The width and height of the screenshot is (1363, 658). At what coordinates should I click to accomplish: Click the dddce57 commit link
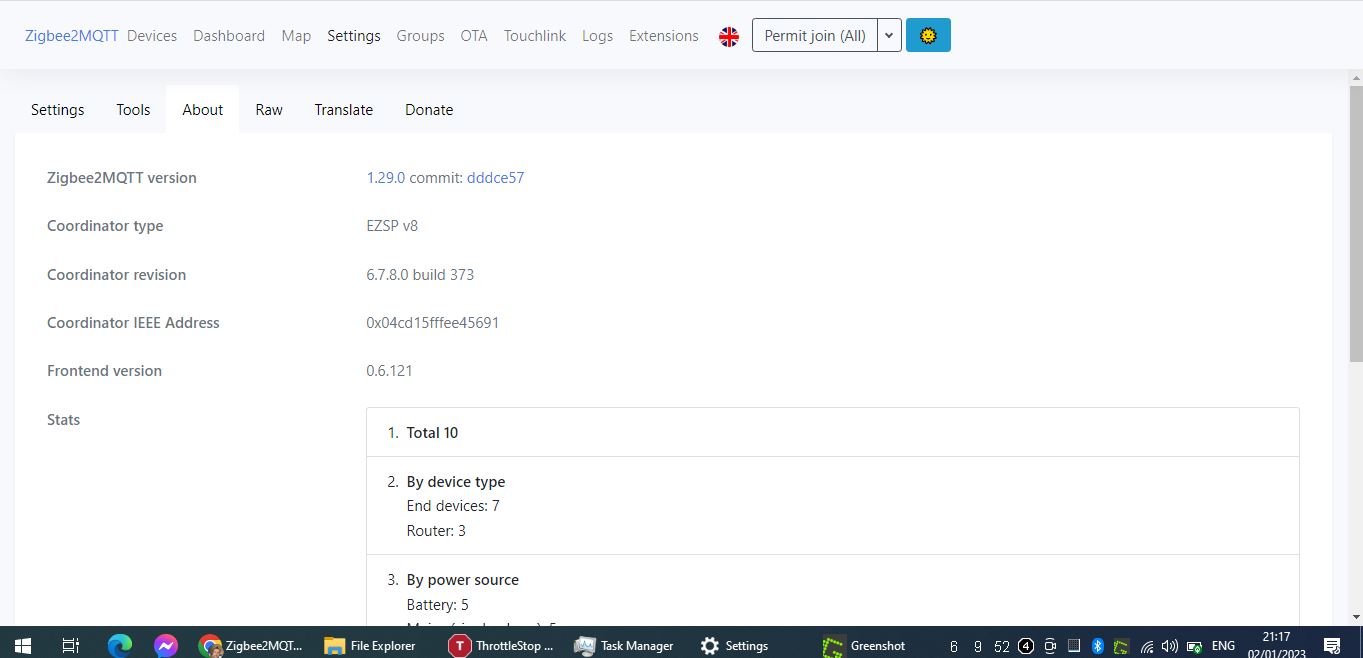(x=495, y=177)
